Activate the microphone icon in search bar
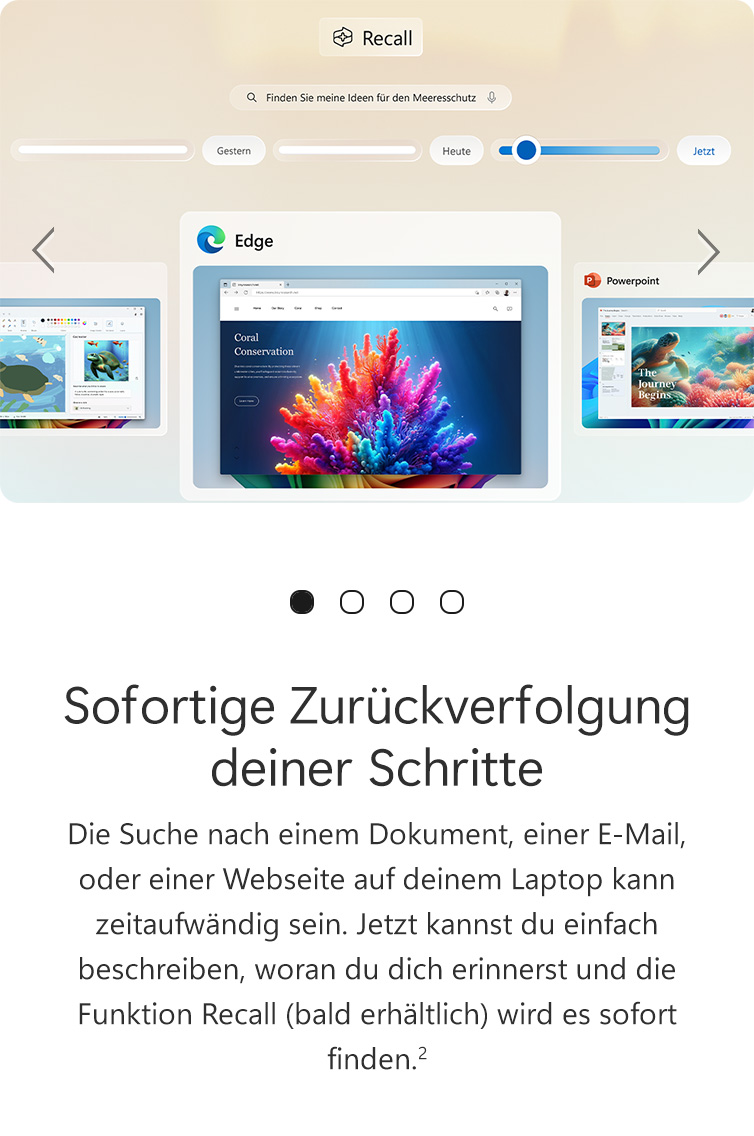This screenshot has height=1136, width=754. [492, 97]
